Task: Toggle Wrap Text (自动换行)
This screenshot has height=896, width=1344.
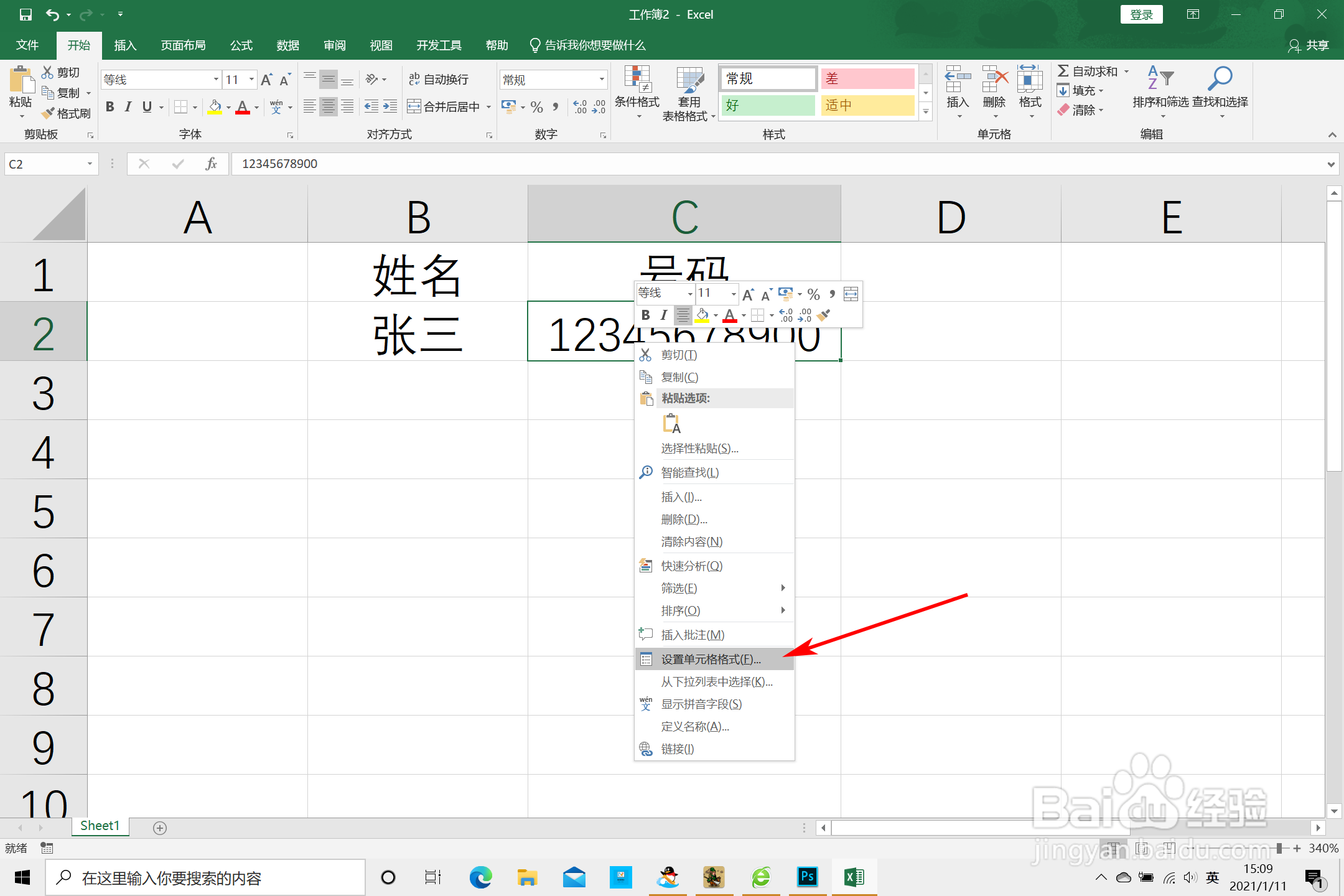Action: click(439, 79)
